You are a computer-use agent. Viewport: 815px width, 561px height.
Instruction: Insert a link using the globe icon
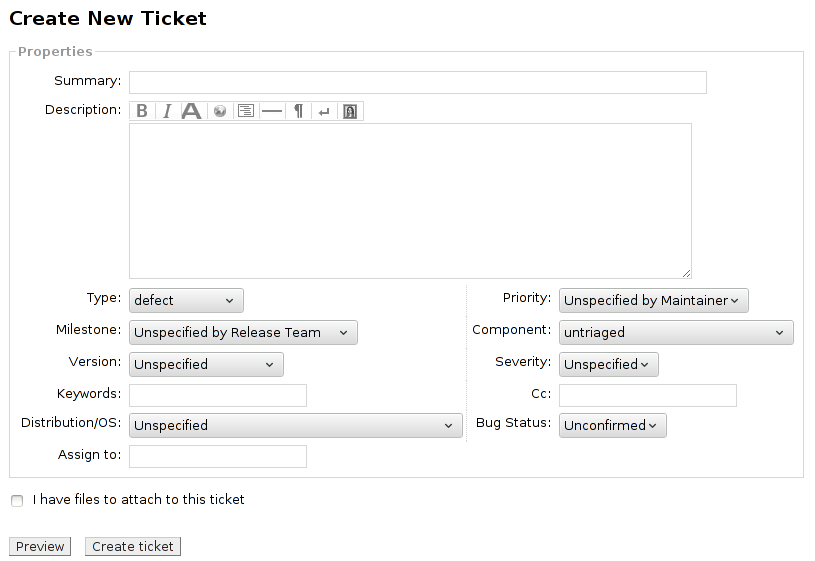pyautogui.click(x=220, y=111)
